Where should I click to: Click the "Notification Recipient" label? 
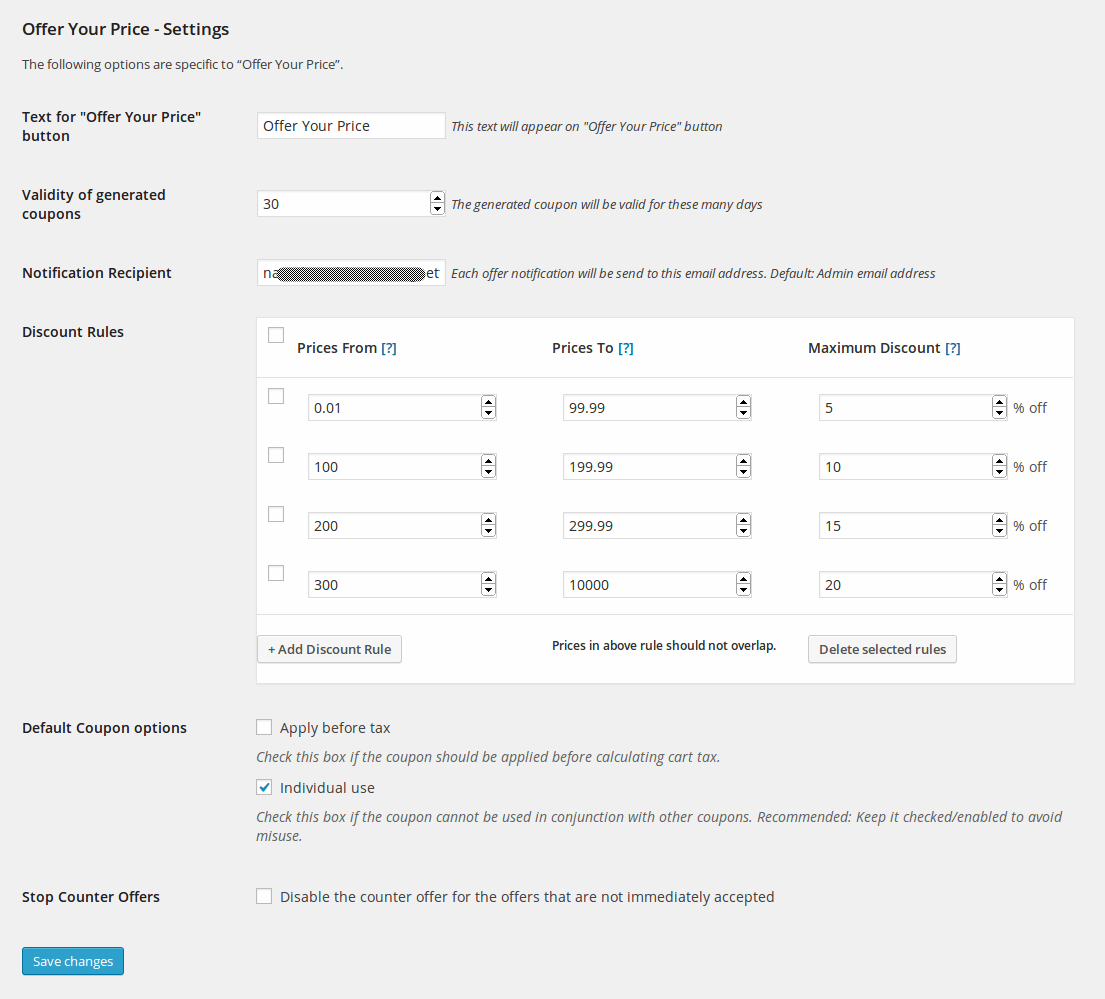[x=97, y=273]
